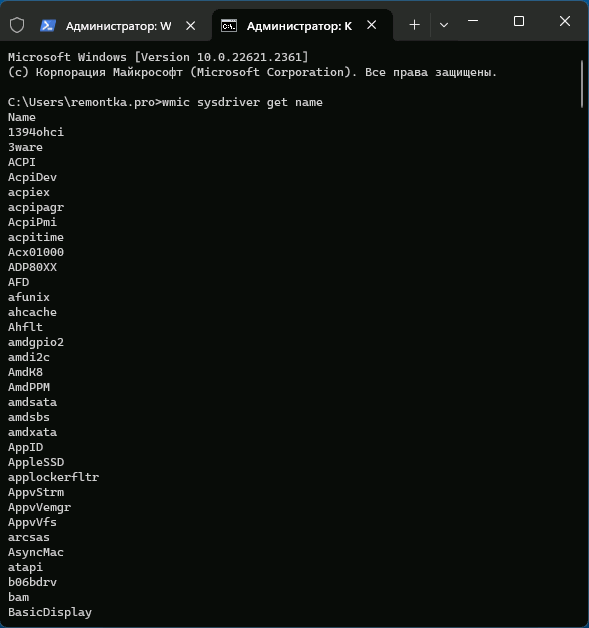
Task: Click the 'ACPI' driver entry
Action: point(22,162)
